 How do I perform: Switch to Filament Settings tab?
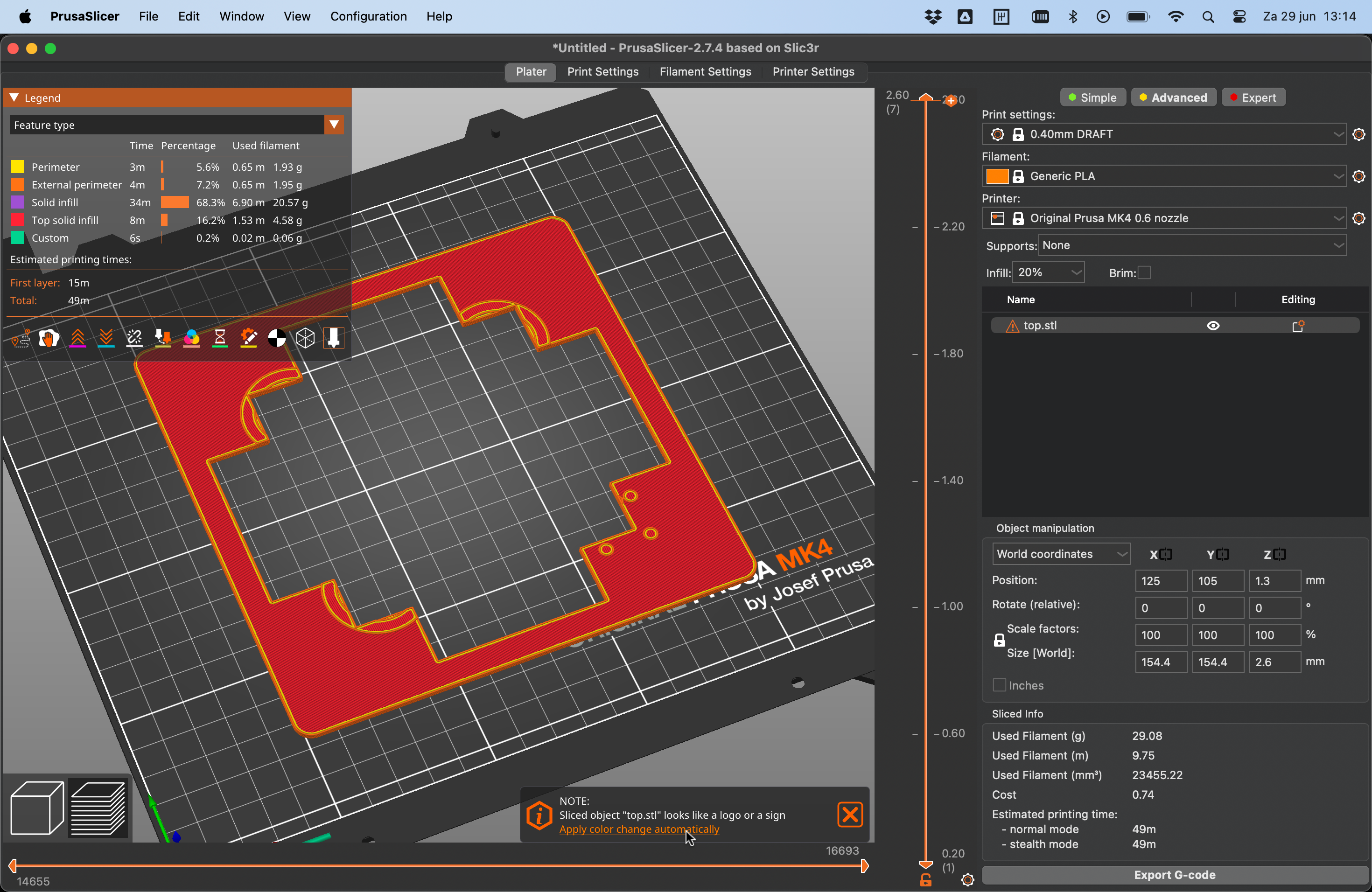pos(705,71)
